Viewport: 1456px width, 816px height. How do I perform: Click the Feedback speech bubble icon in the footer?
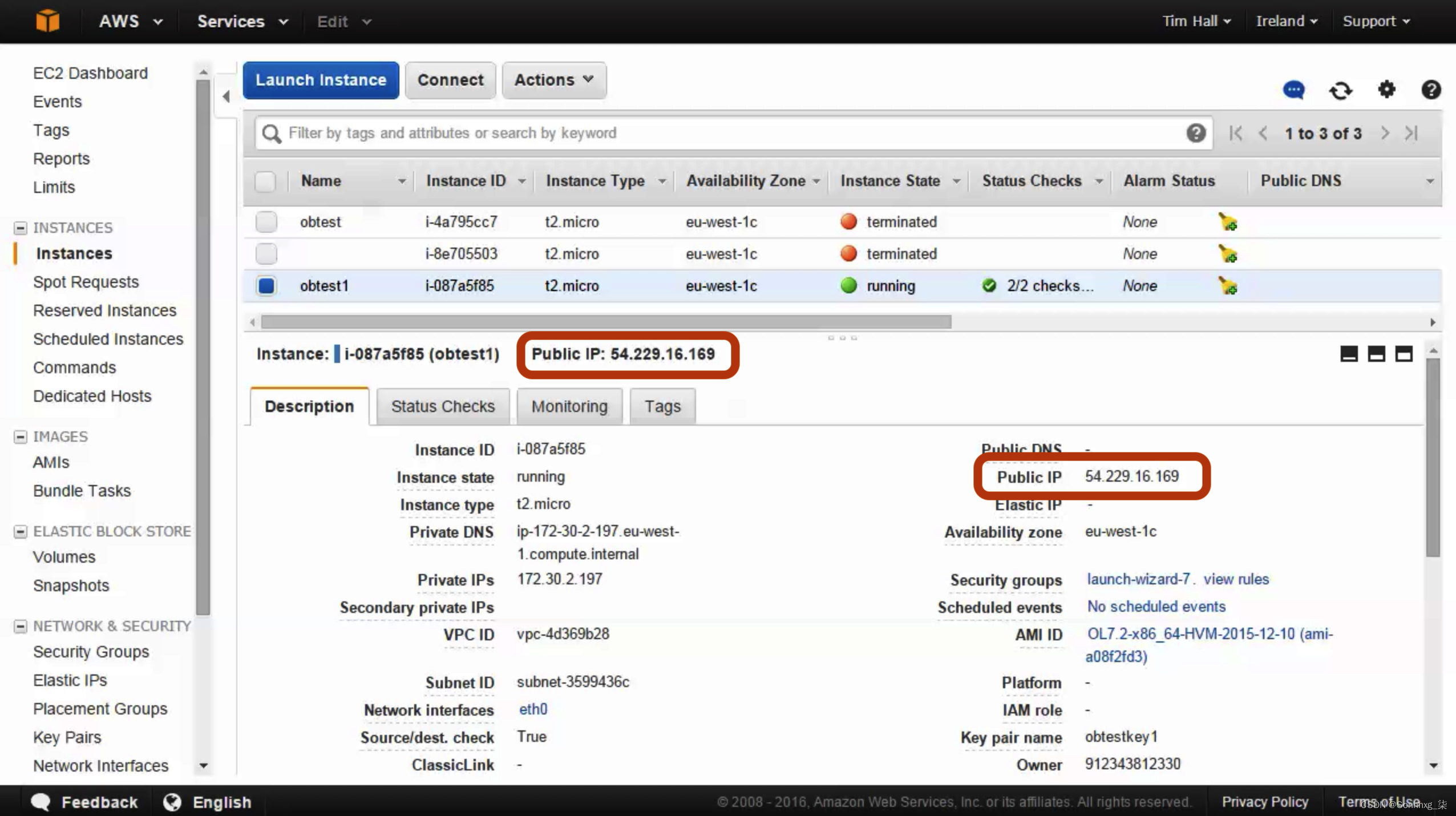tap(41, 802)
